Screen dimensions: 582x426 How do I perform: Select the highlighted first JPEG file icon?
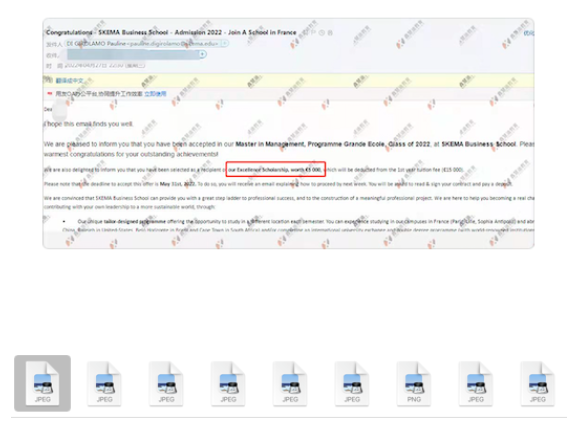coord(42,383)
